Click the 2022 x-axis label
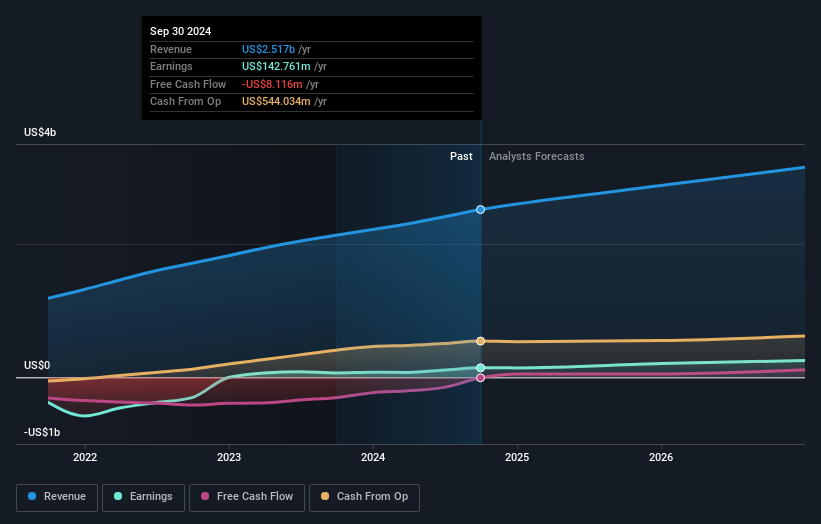 (85, 458)
